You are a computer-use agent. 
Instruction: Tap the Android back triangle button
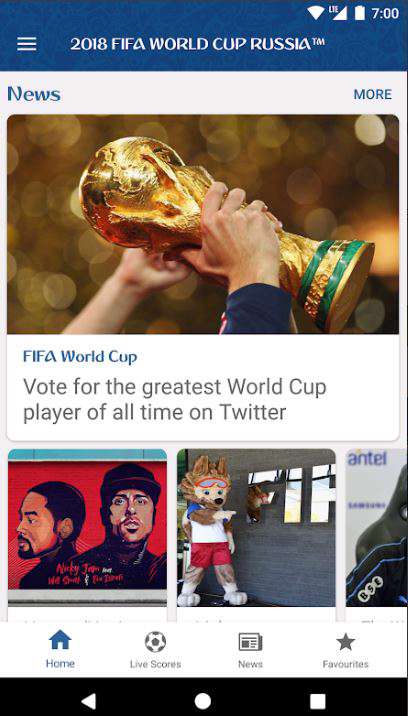tap(89, 700)
